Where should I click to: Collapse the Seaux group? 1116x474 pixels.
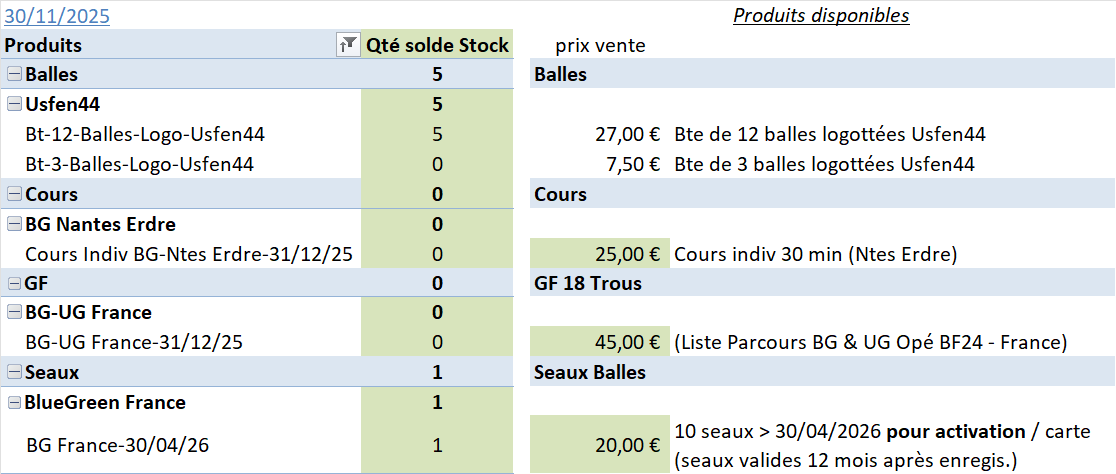pos(14,373)
